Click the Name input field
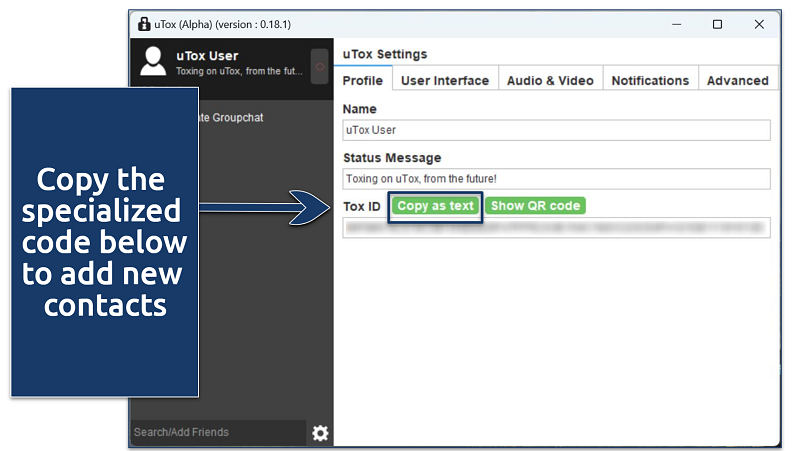 point(556,130)
